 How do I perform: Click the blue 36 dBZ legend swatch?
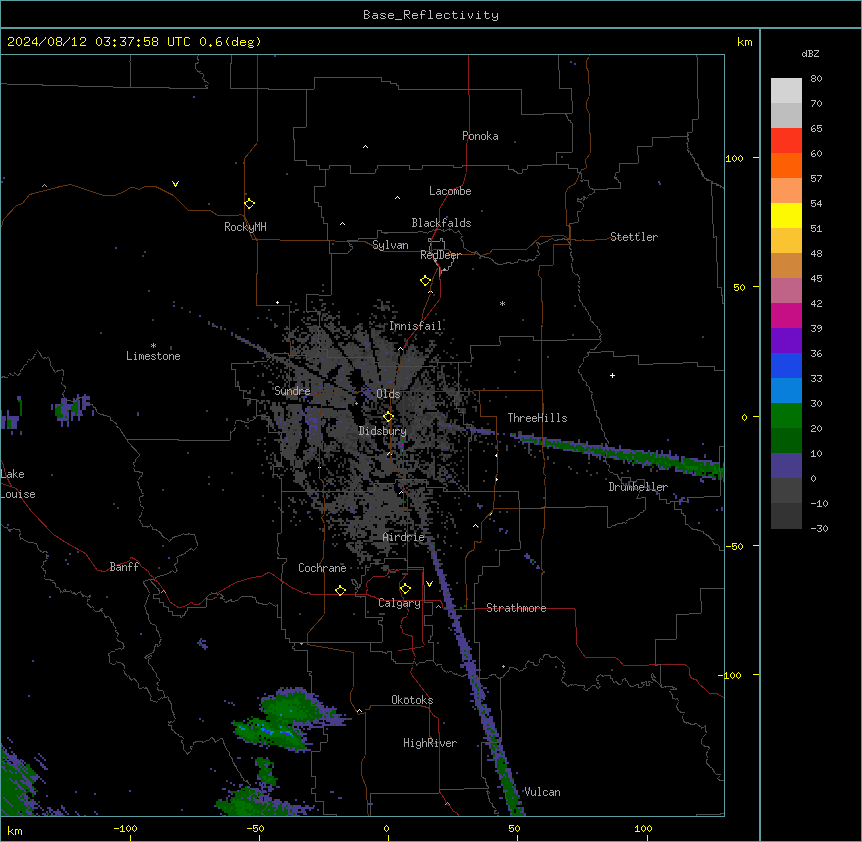[x=786, y=365]
